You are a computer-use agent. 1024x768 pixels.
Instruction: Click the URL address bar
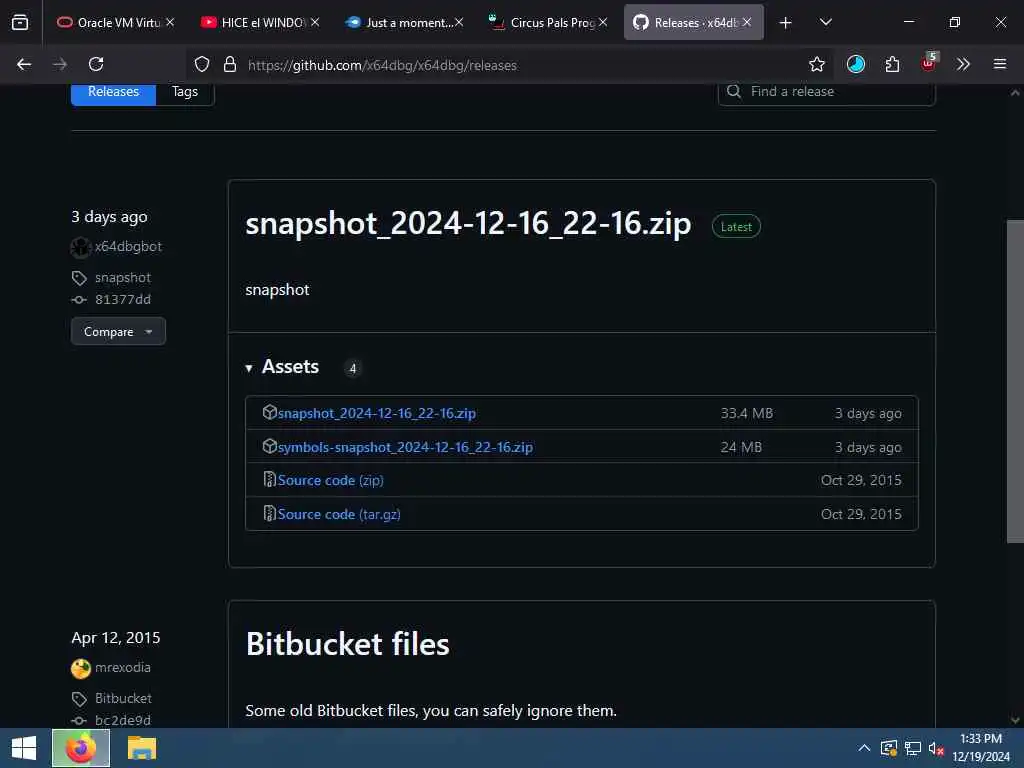click(509, 65)
